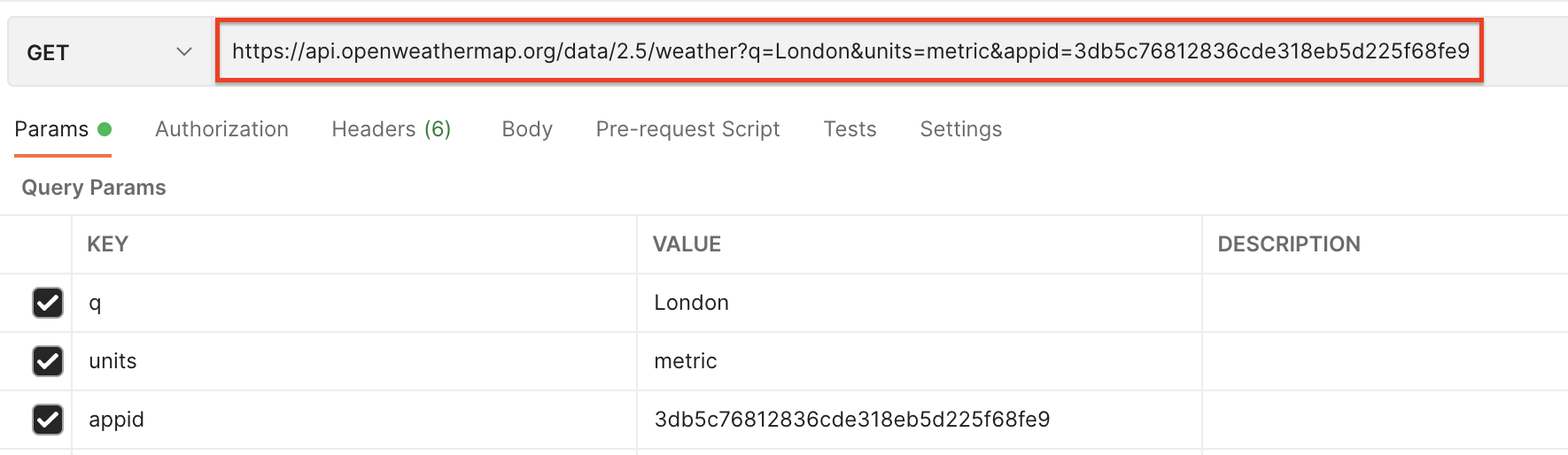Open the Authorization tab
Screen dimensions: 1568x455
221,129
